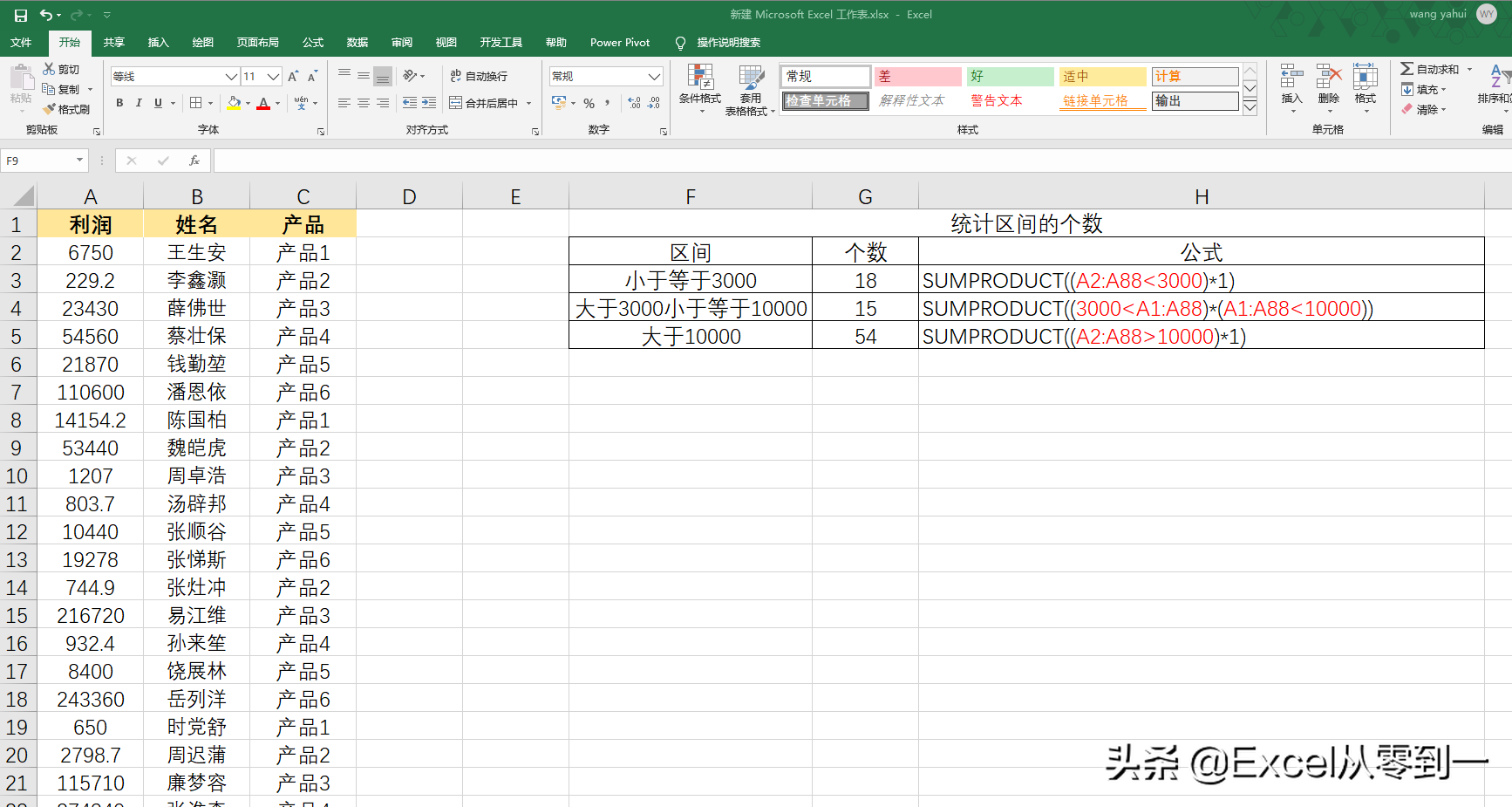Open the number format dropdown (常规)
The image size is (1512, 807).
pos(654,77)
